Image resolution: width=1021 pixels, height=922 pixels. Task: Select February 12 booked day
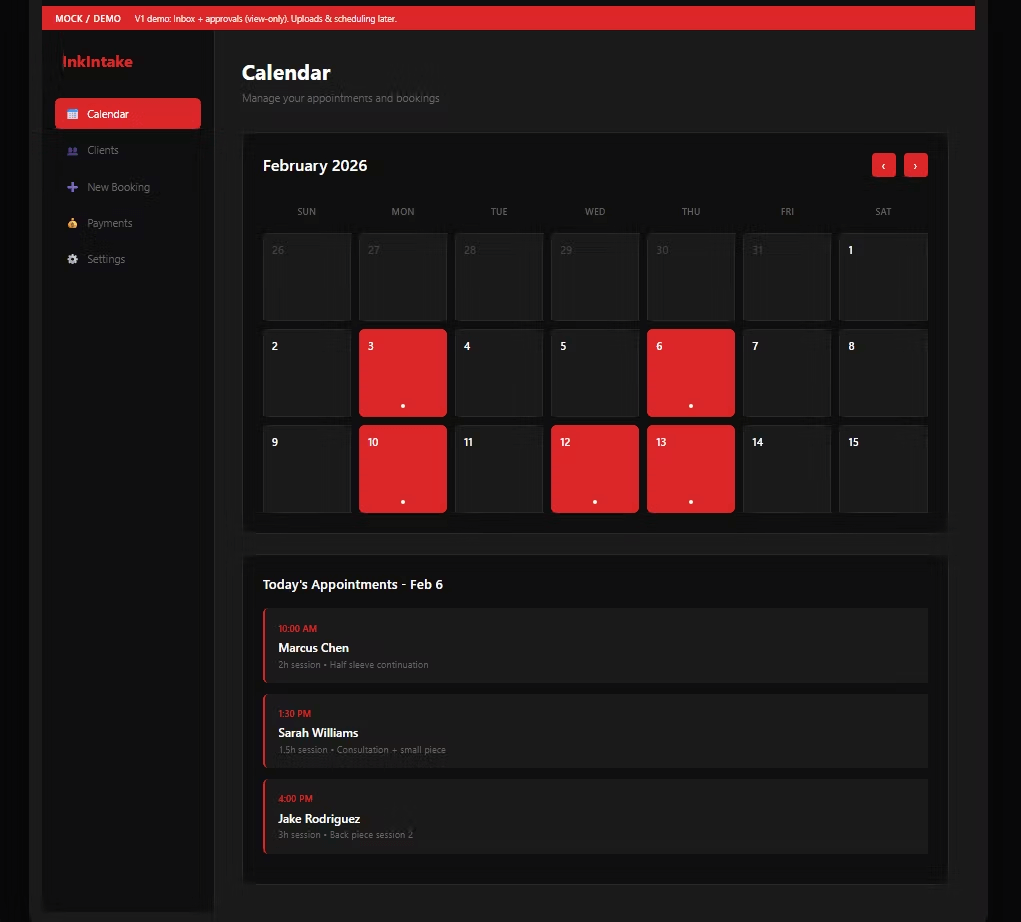(594, 469)
